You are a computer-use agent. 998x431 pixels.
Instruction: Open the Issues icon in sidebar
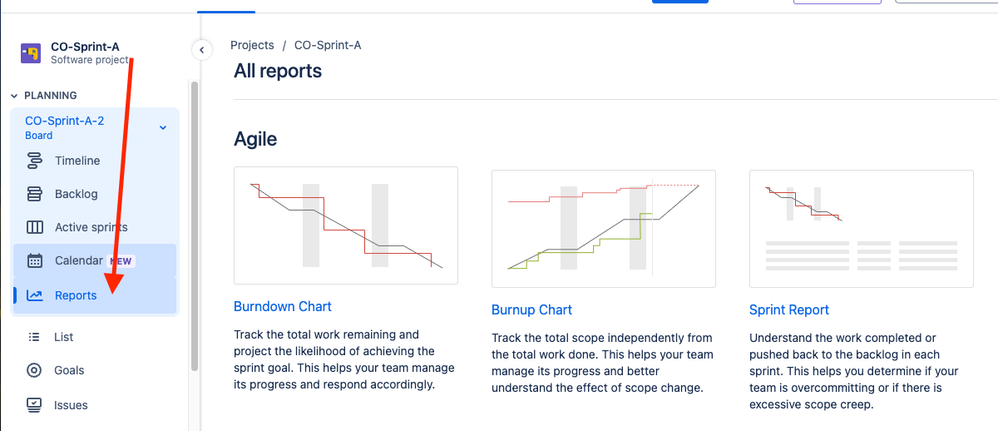(x=34, y=405)
